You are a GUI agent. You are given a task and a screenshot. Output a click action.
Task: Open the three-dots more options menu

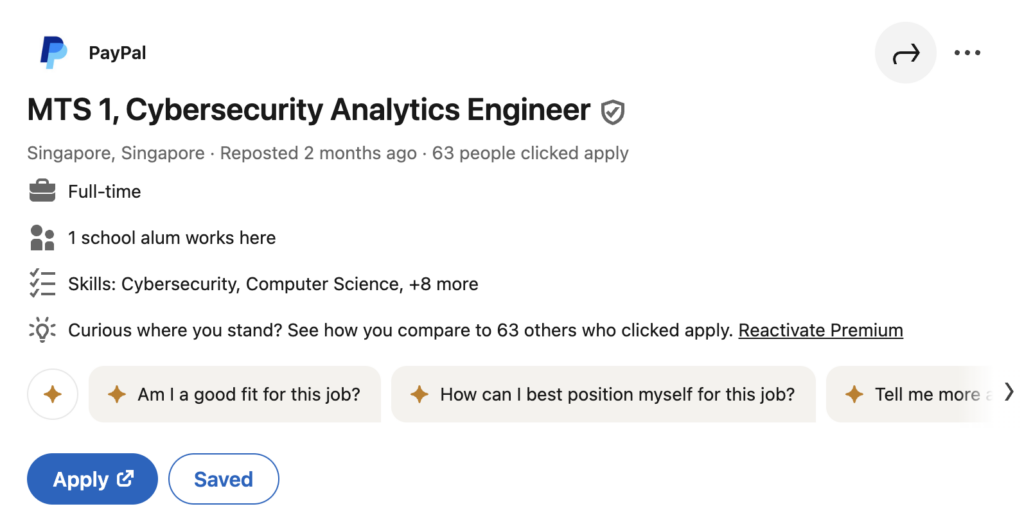pyautogui.click(x=967, y=53)
